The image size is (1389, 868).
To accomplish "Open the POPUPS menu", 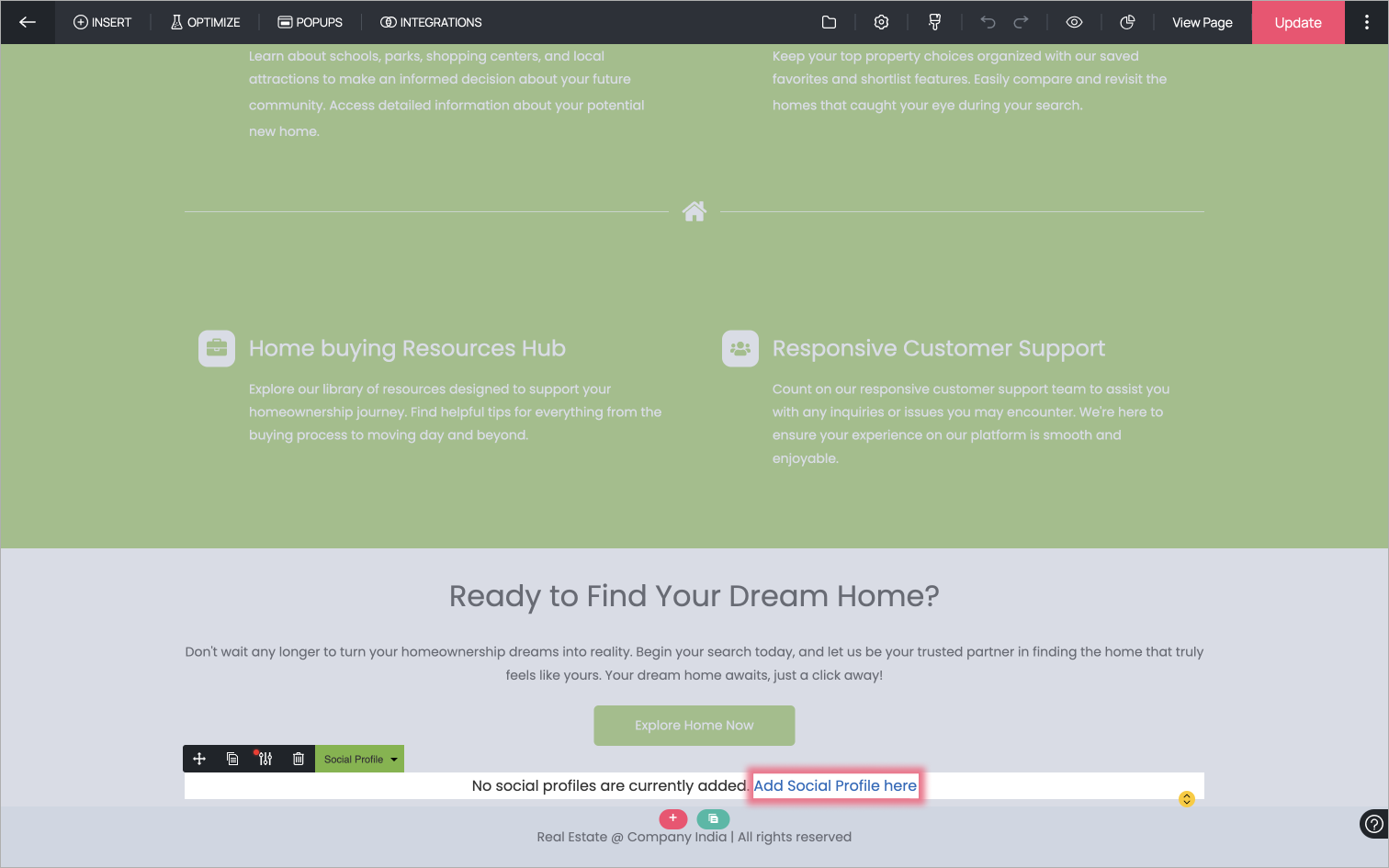I will [311, 22].
